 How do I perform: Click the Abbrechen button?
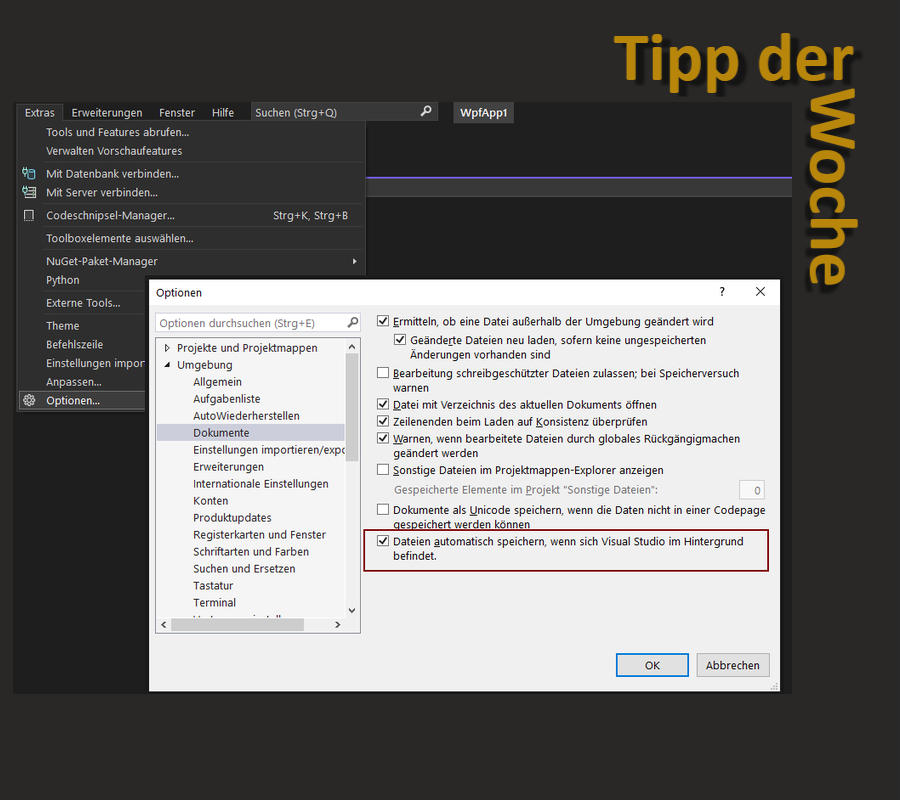(x=732, y=665)
